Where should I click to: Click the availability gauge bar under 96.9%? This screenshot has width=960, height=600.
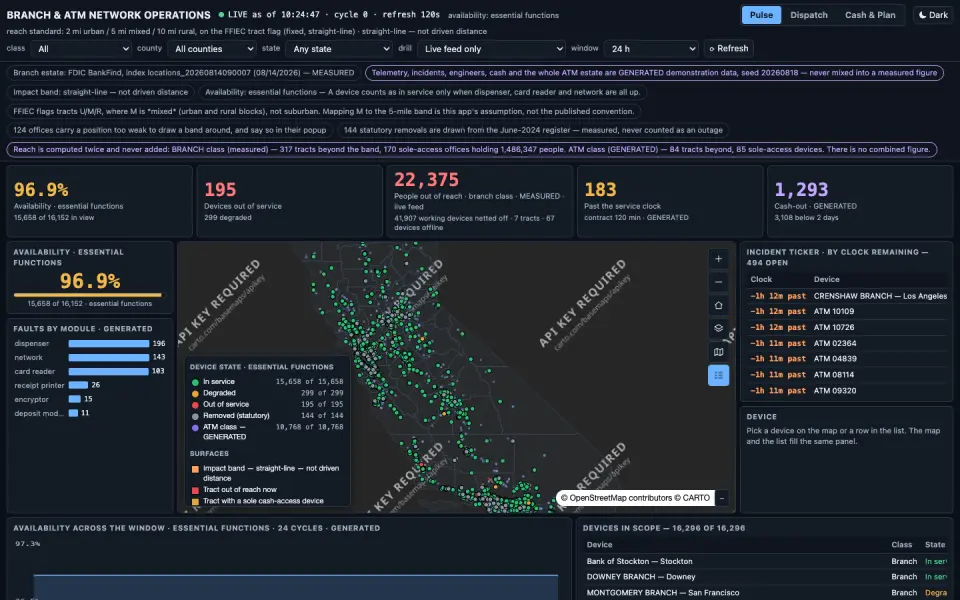tap(88, 295)
